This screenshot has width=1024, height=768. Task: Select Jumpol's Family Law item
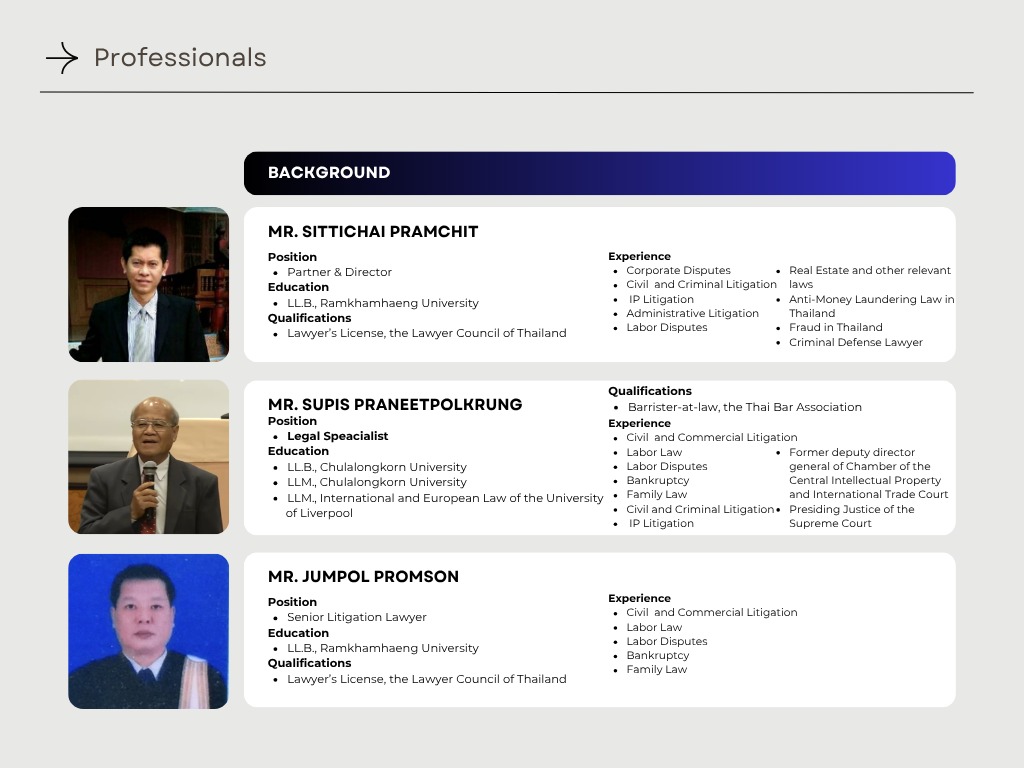pos(656,669)
